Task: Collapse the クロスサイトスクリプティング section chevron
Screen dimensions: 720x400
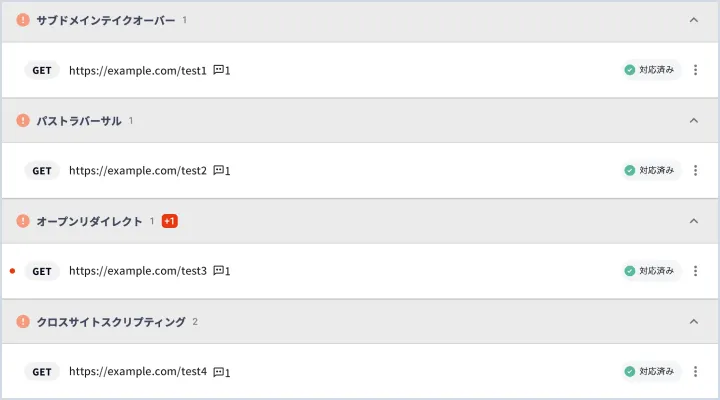Action: point(694,321)
